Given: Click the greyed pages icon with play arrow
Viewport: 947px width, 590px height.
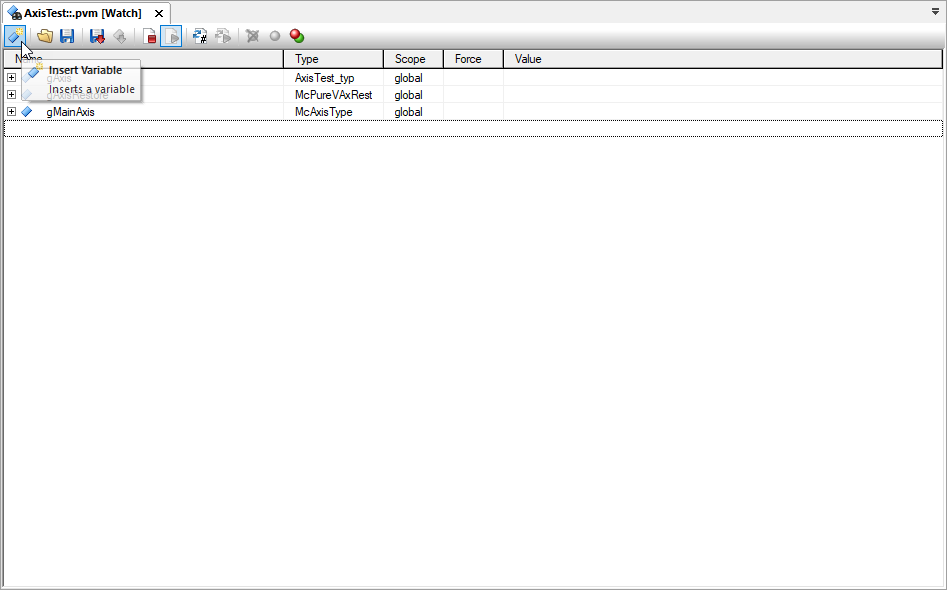Looking at the screenshot, I should click(x=223, y=36).
